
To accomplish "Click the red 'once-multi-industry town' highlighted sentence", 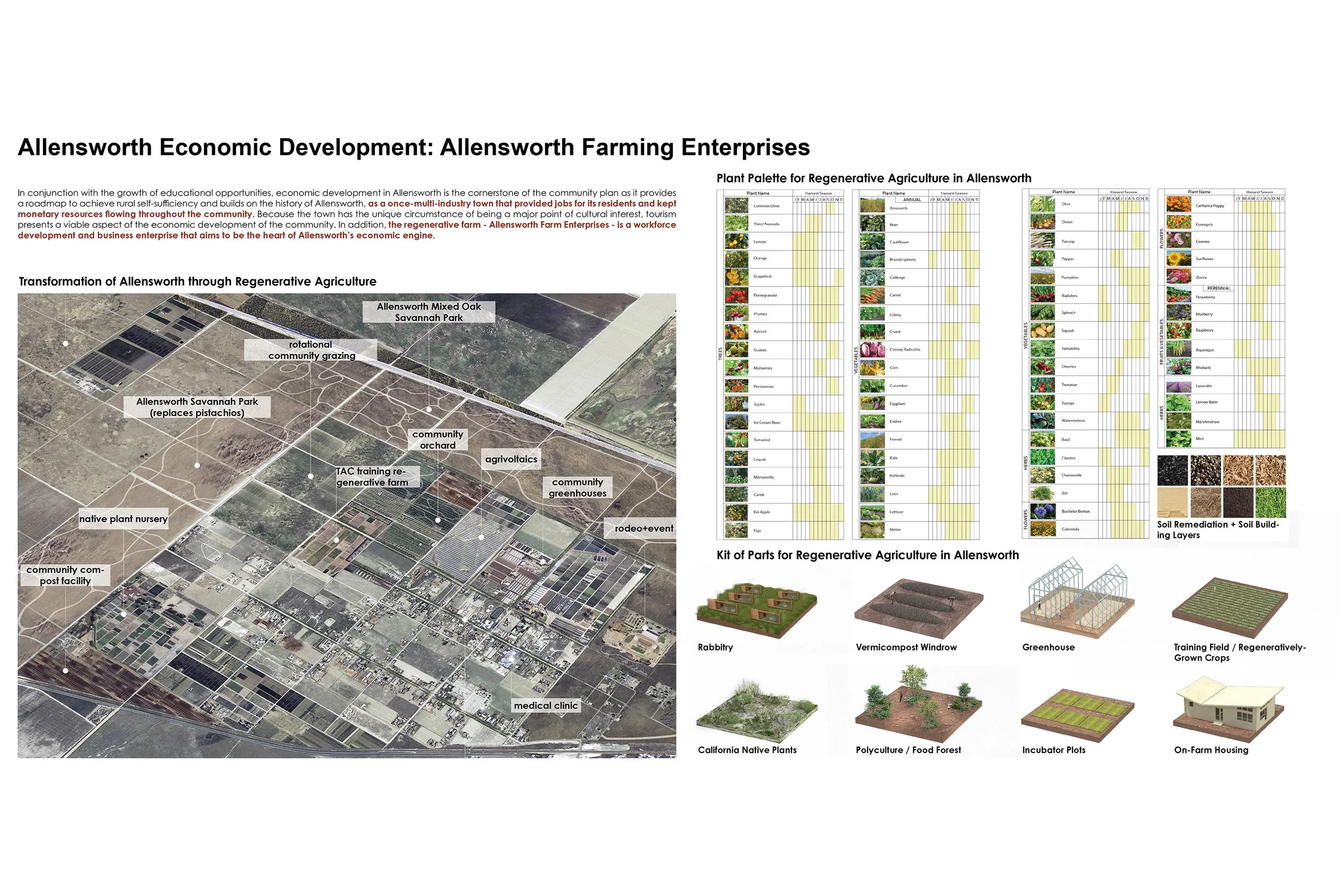I will pos(347,209).
